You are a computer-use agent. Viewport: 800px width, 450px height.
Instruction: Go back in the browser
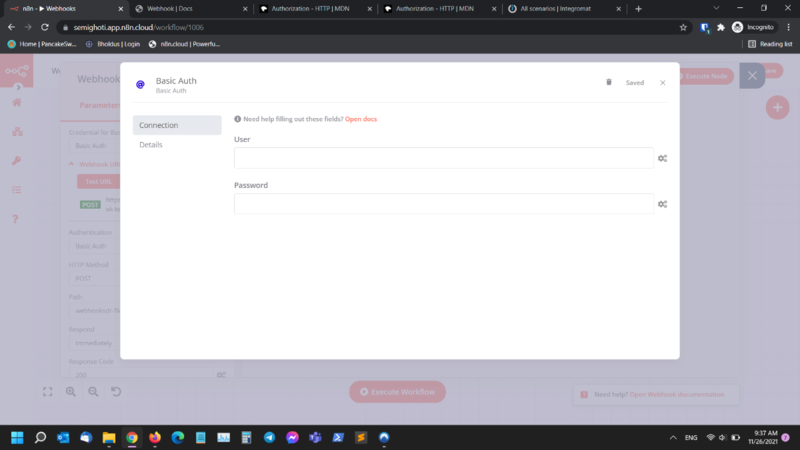coord(11,27)
